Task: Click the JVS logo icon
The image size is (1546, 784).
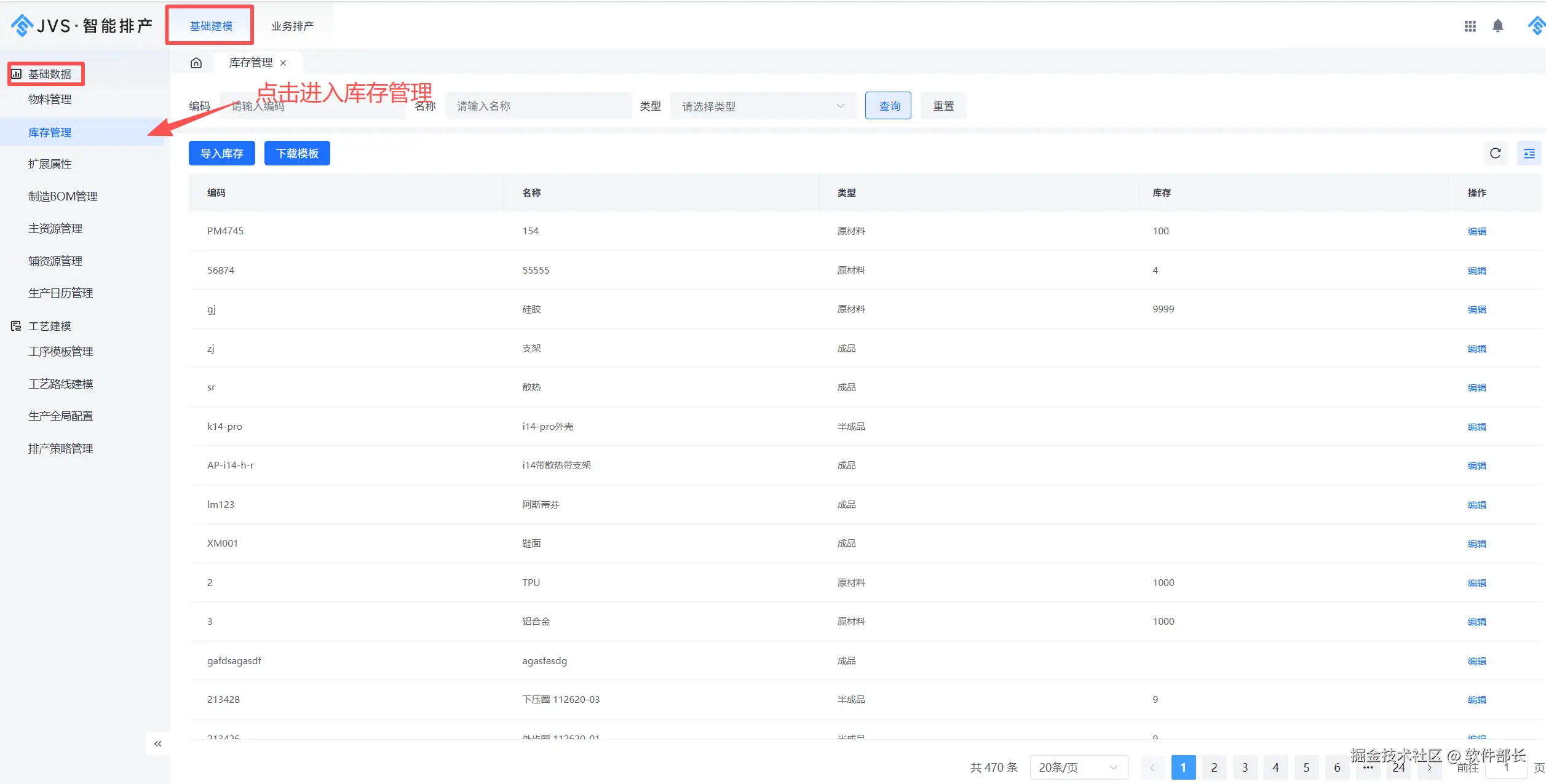Action: click(x=22, y=26)
